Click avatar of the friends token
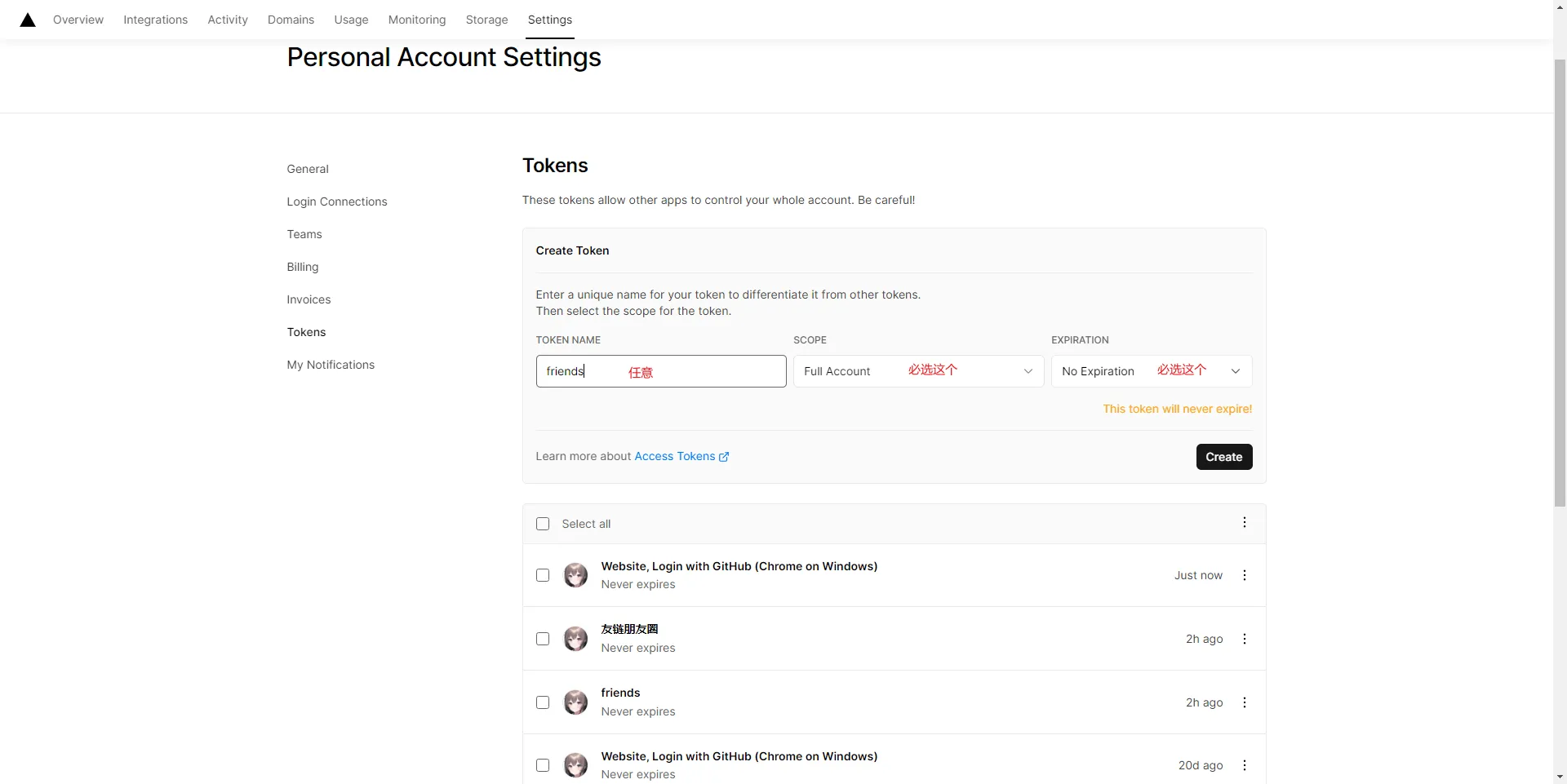Viewport: 1567px width, 784px height. pyautogui.click(x=575, y=702)
